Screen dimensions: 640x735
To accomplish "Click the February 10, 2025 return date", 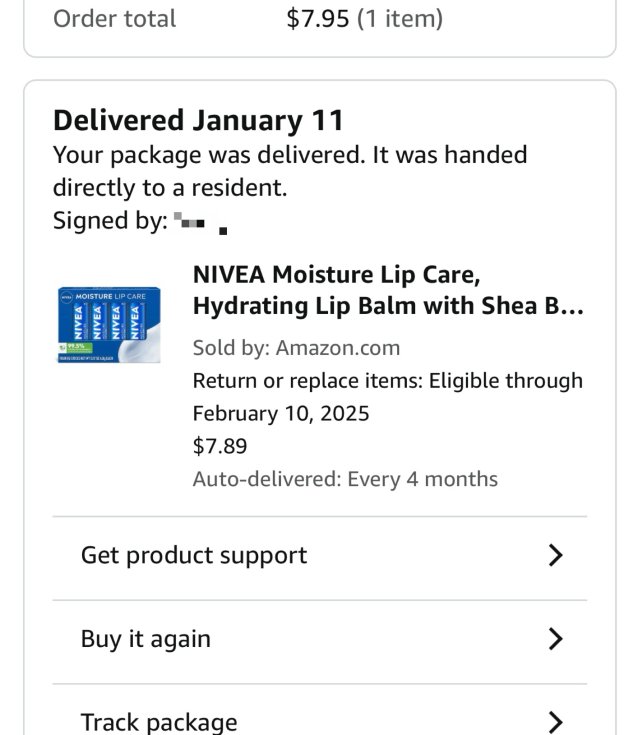I will [281, 413].
